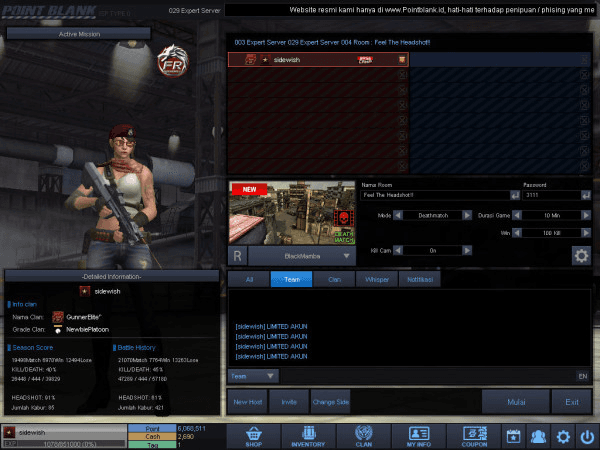Image resolution: width=600 pixels, height=450 pixels.
Task: Toggle Kill Cam with left arrow
Action: [398, 250]
